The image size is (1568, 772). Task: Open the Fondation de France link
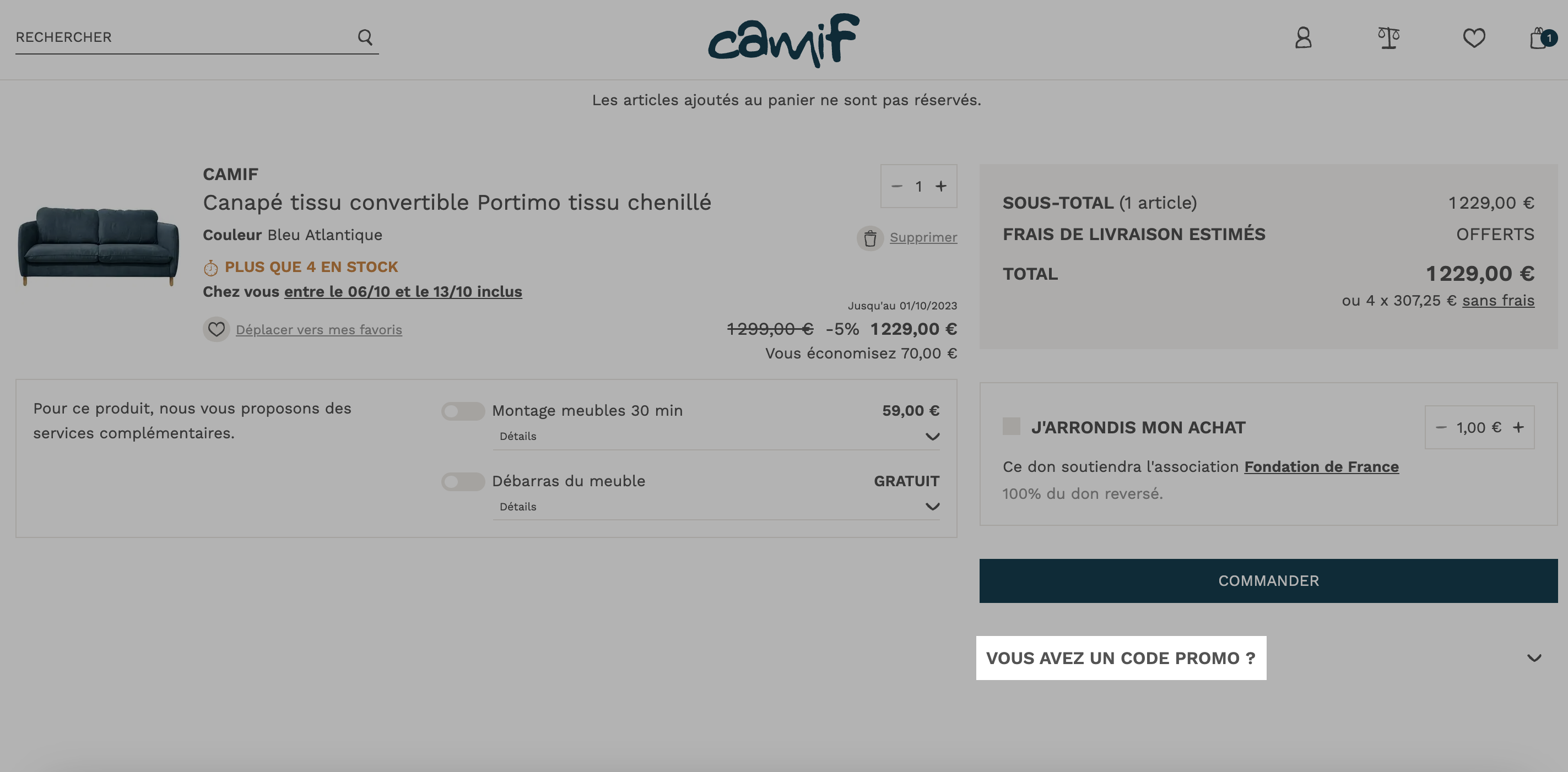tap(1321, 466)
